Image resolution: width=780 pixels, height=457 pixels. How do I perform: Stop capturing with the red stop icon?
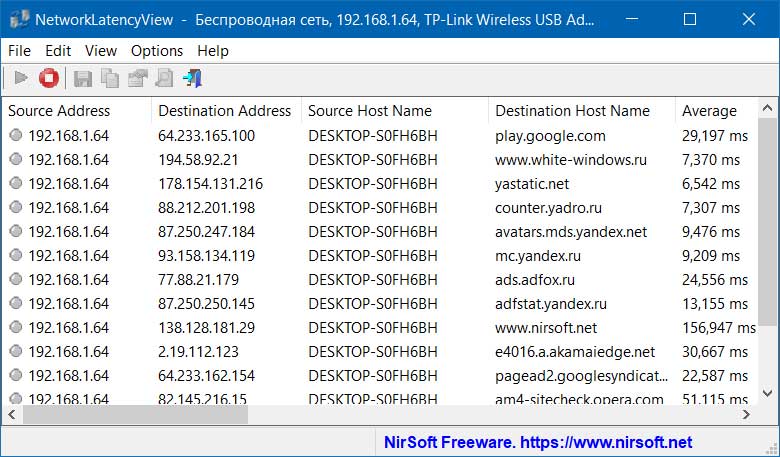[49, 78]
